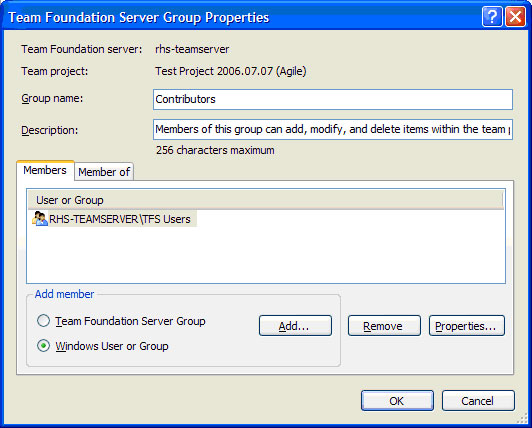The width and height of the screenshot is (532, 428).
Task: Sort by the User or Group column header
Action: tap(265, 200)
